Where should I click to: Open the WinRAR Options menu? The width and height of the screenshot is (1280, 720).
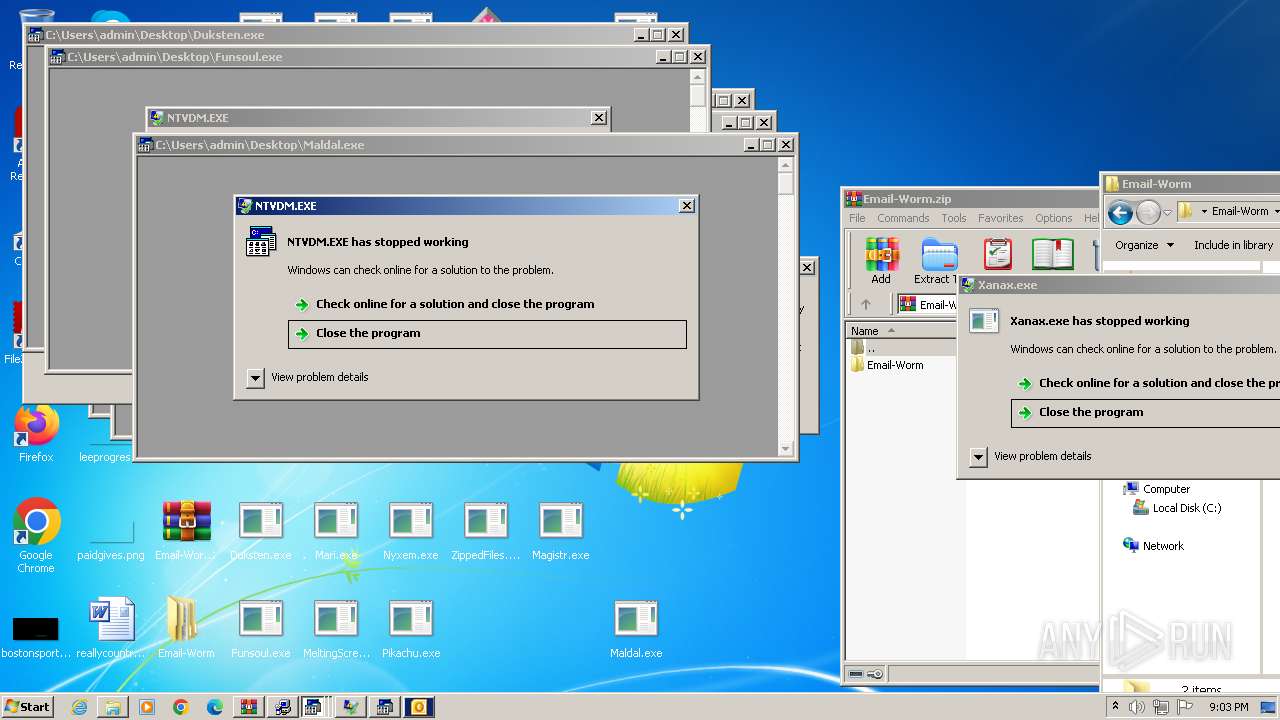(x=1053, y=218)
